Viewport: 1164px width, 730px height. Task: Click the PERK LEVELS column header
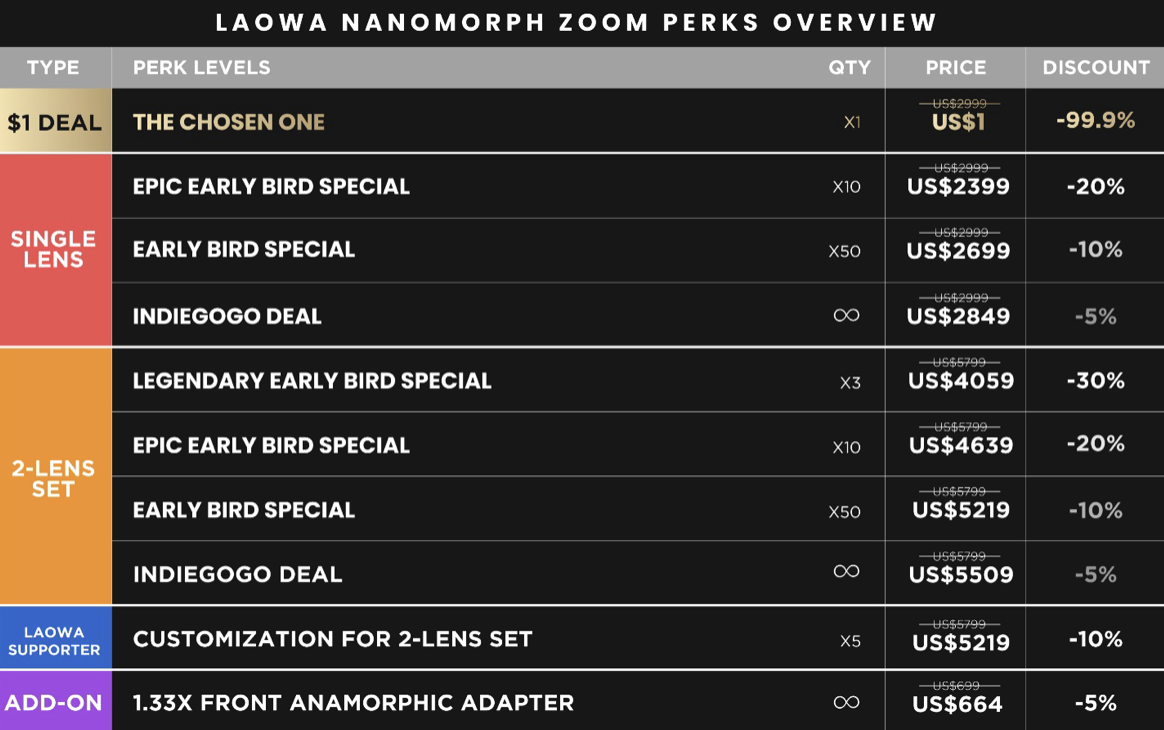tap(201, 68)
